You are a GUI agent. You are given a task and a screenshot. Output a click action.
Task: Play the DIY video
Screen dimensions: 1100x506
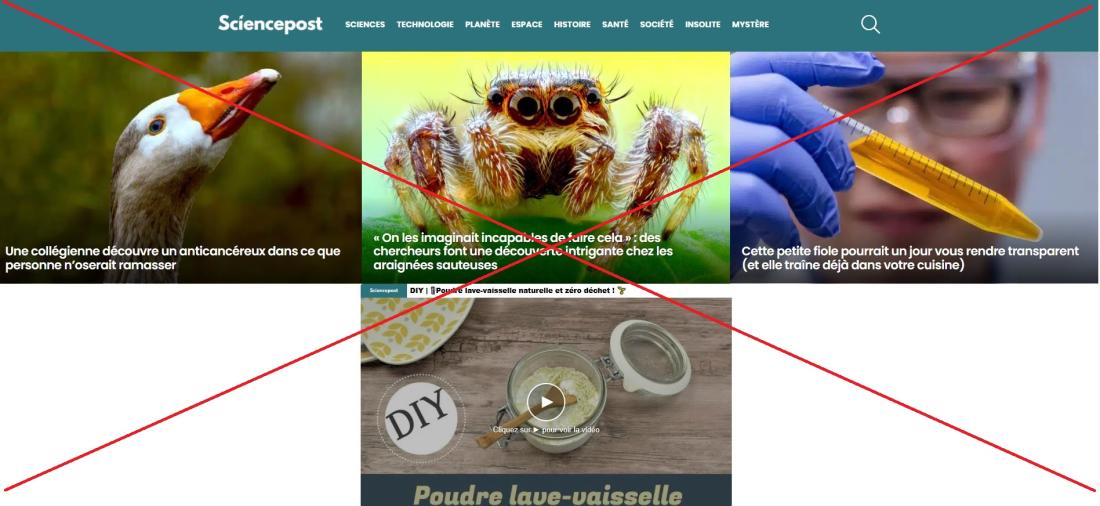point(546,402)
